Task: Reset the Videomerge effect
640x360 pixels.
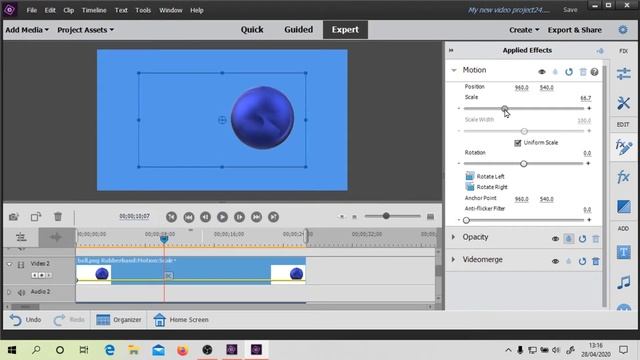Action: [582, 261]
